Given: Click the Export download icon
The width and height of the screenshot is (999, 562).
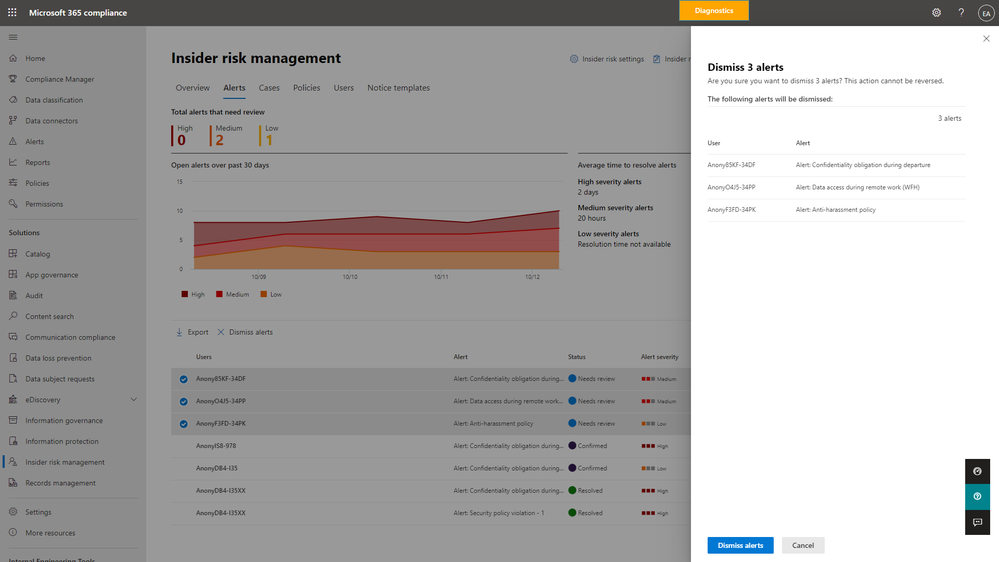Looking at the screenshot, I should (179, 332).
